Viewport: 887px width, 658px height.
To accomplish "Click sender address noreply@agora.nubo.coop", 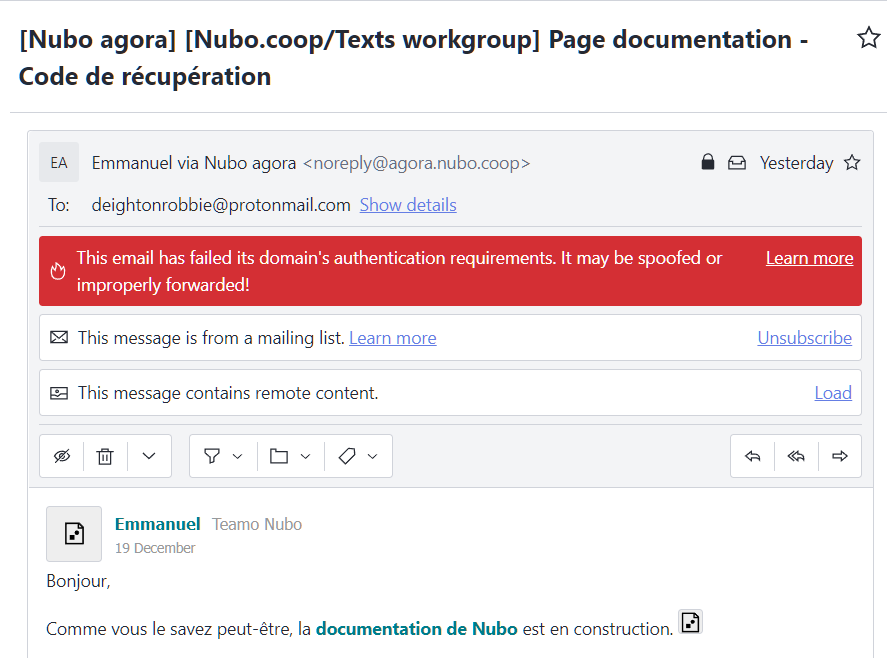I will (x=416, y=163).
